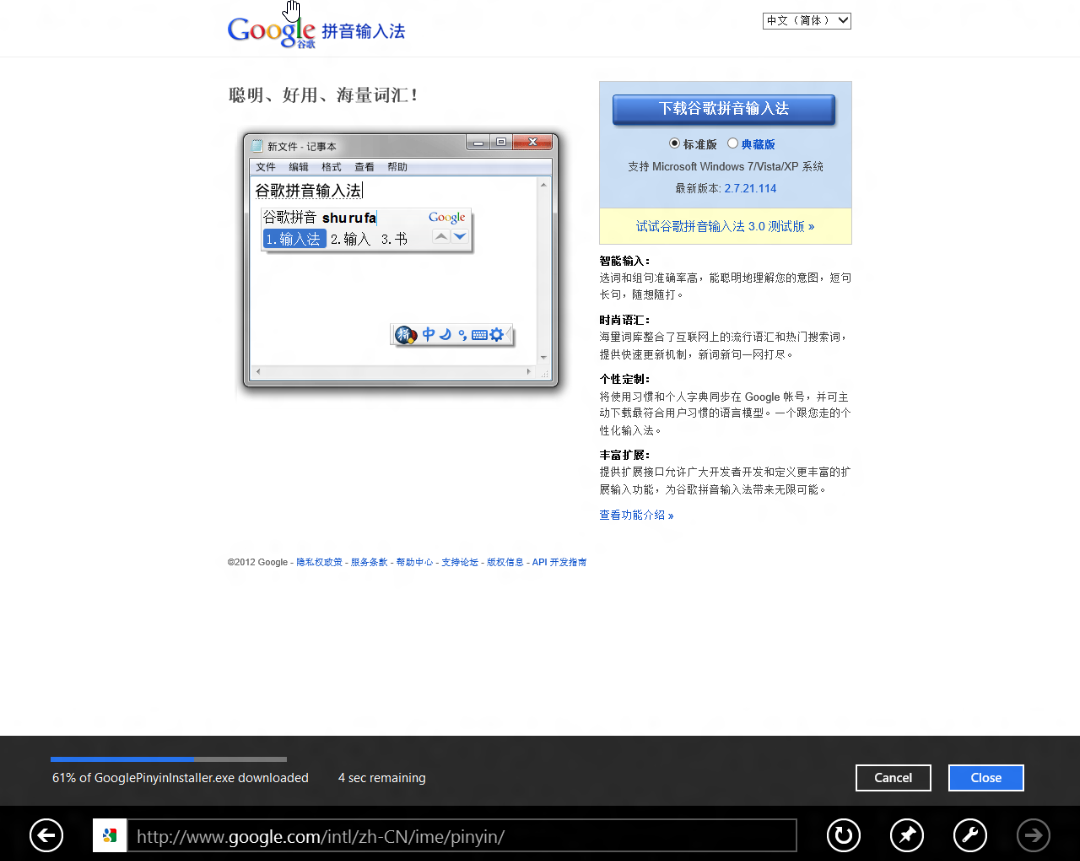Open the version 2.7.21.114 link

(x=750, y=188)
